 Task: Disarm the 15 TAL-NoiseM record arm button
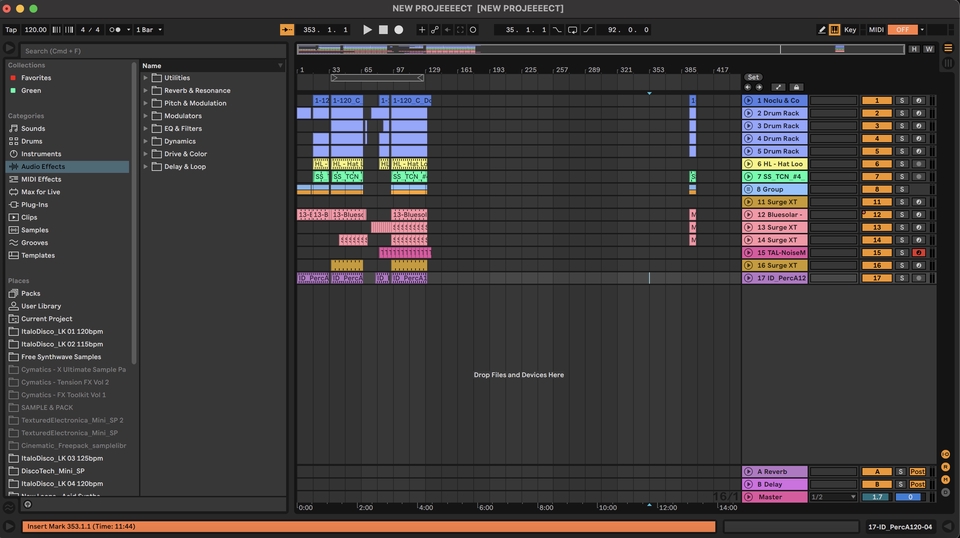pos(918,253)
